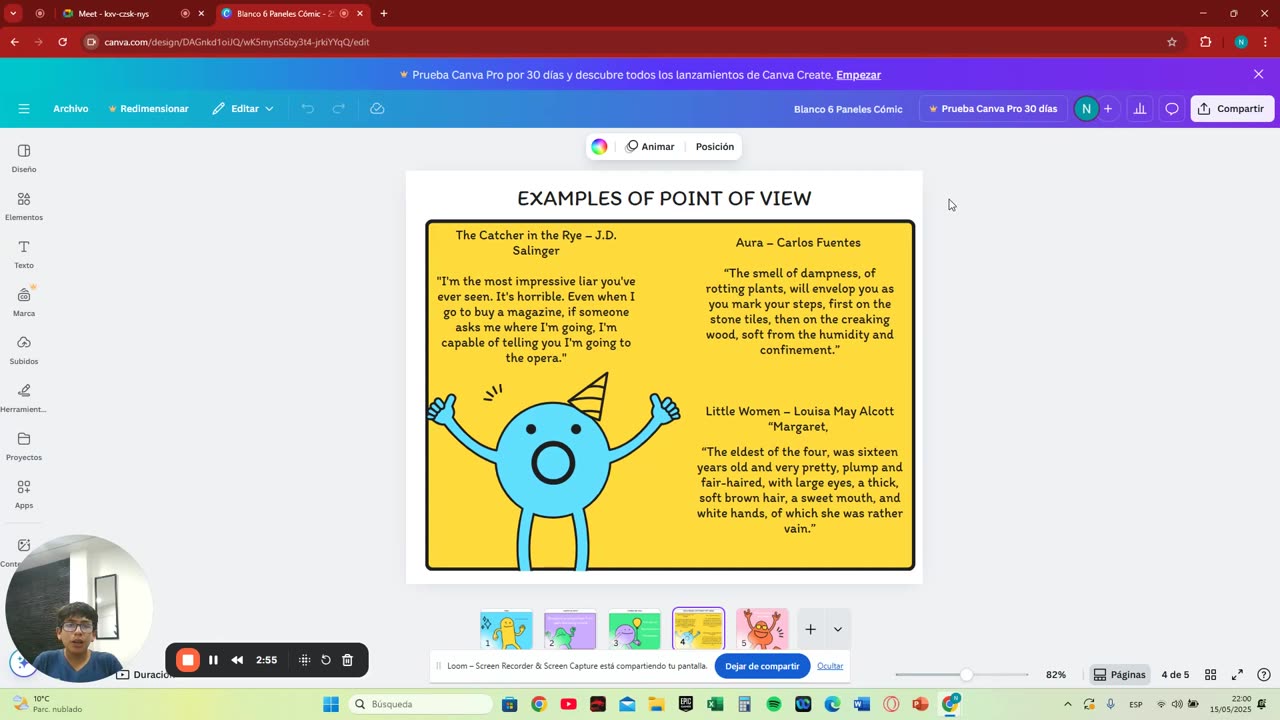
Task: Show hidden system tray icons
Action: [x=1067, y=704]
